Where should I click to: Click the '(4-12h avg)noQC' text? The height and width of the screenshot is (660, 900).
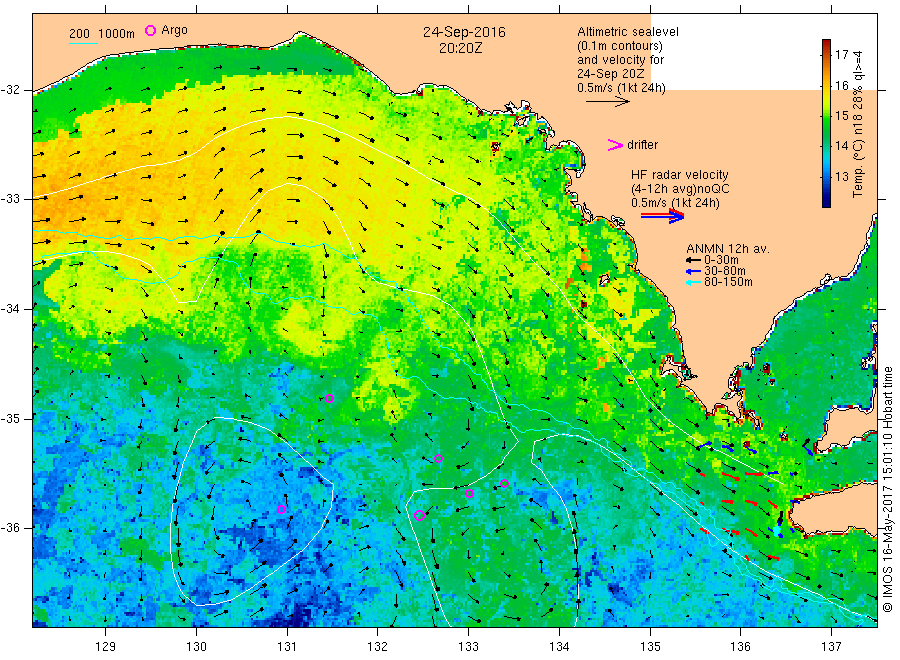(x=680, y=189)
